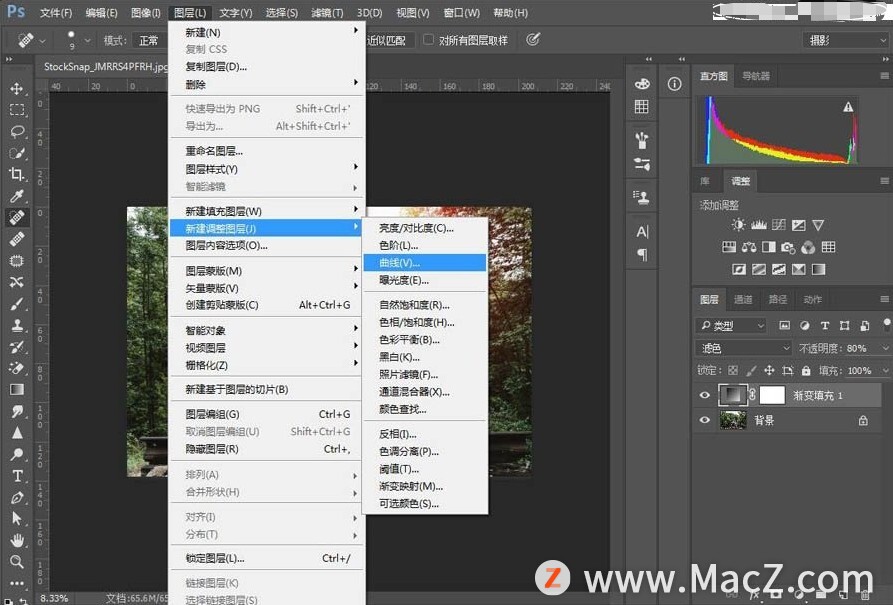Add Brightness/Contrast adjustment from sun icon
Screen dimensions: 893x605
738,225
